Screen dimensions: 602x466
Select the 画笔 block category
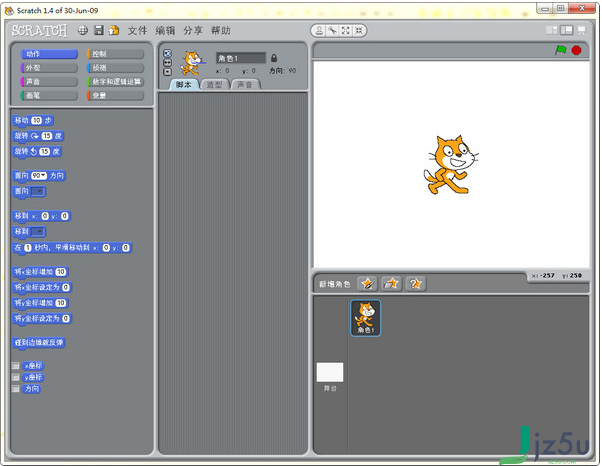[49, 95]
